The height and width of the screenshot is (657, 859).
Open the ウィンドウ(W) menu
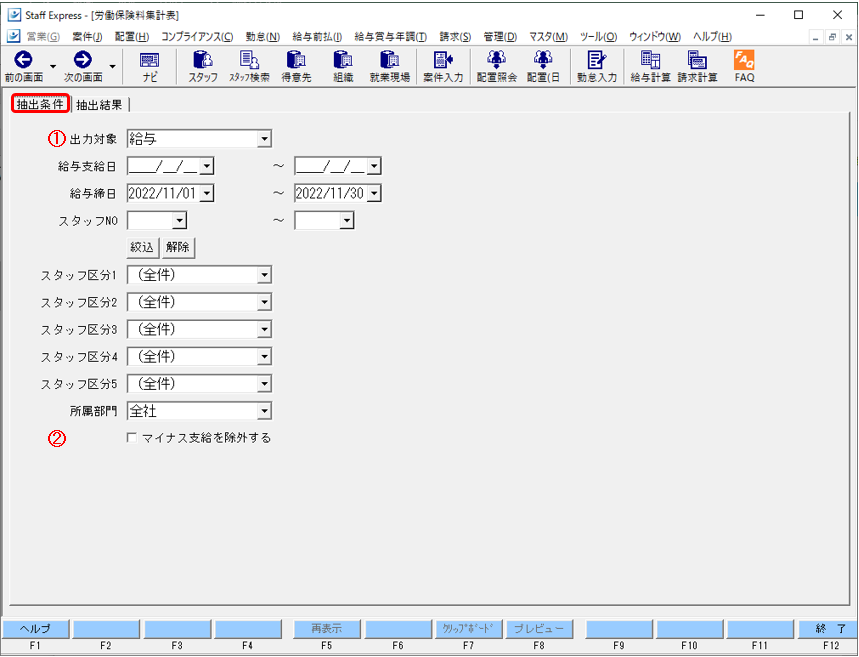click(655, 37)
